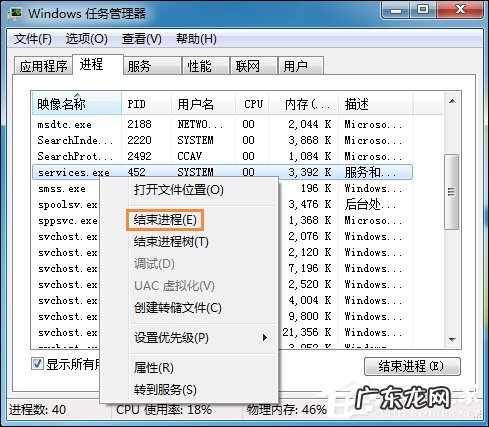
Task: Open the 选项(O) menu
Action: pos(86,39)
